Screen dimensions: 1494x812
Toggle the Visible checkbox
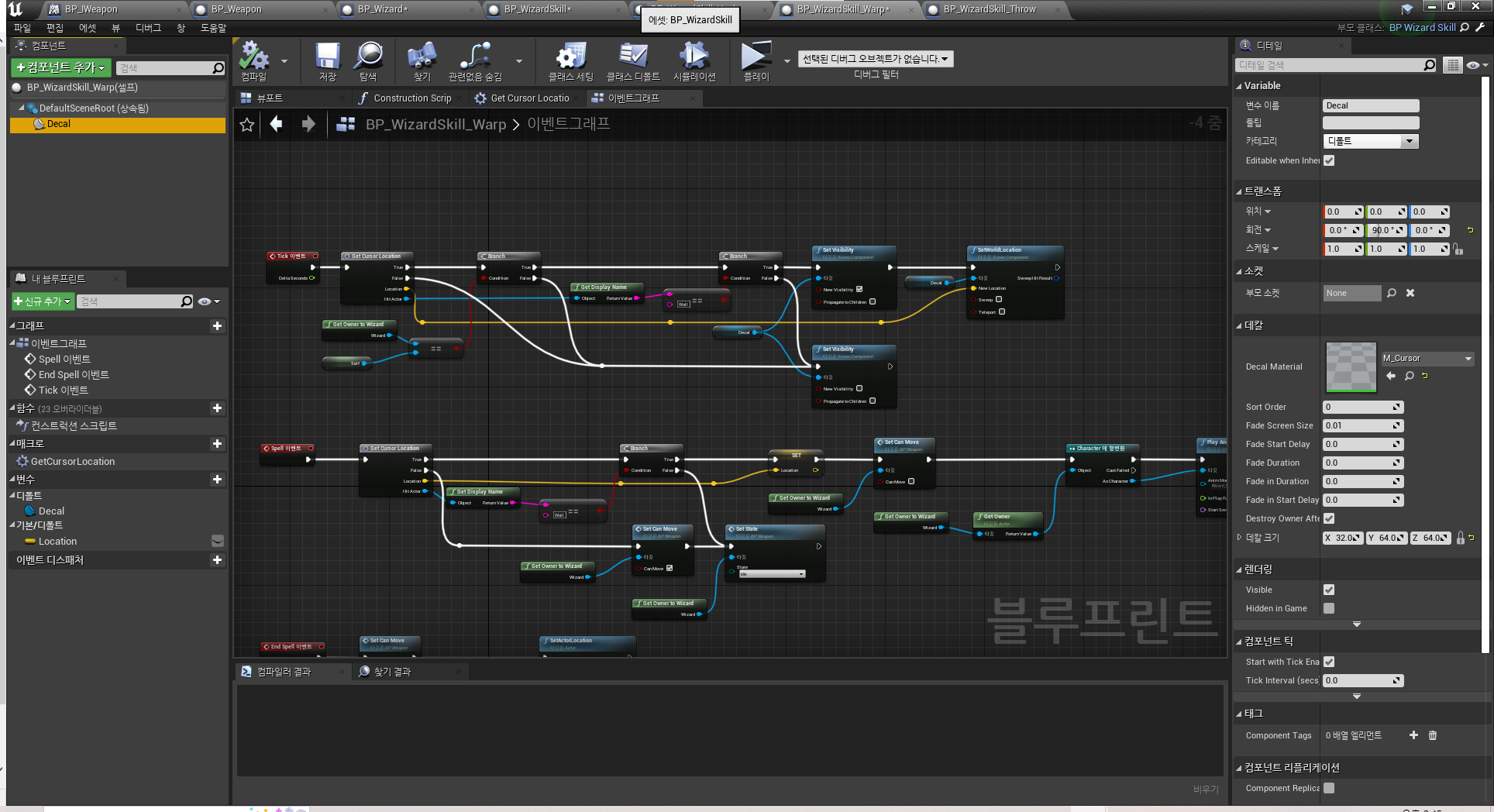(x=1329, y=590)
